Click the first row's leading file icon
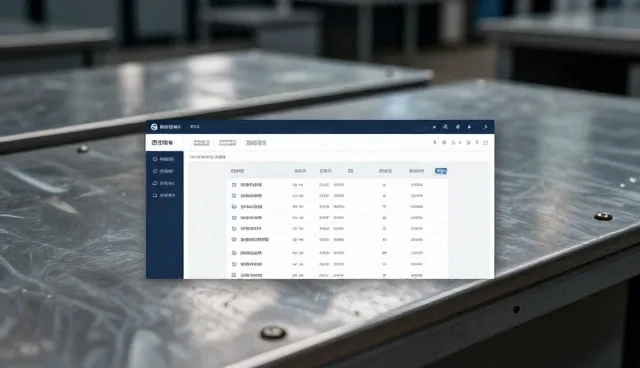 pos(234,185)
